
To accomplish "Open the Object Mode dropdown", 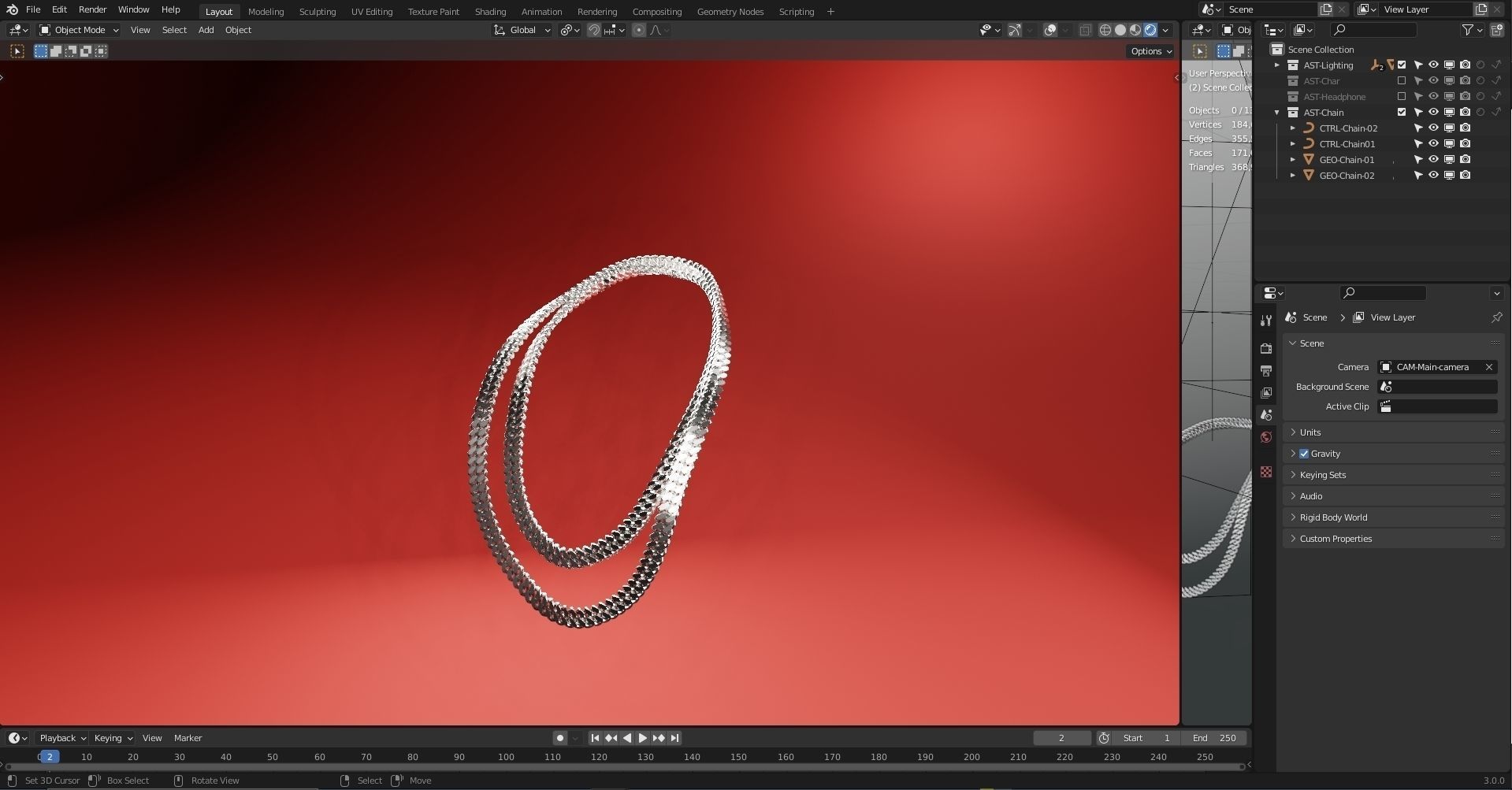I will tap(79, 30).
